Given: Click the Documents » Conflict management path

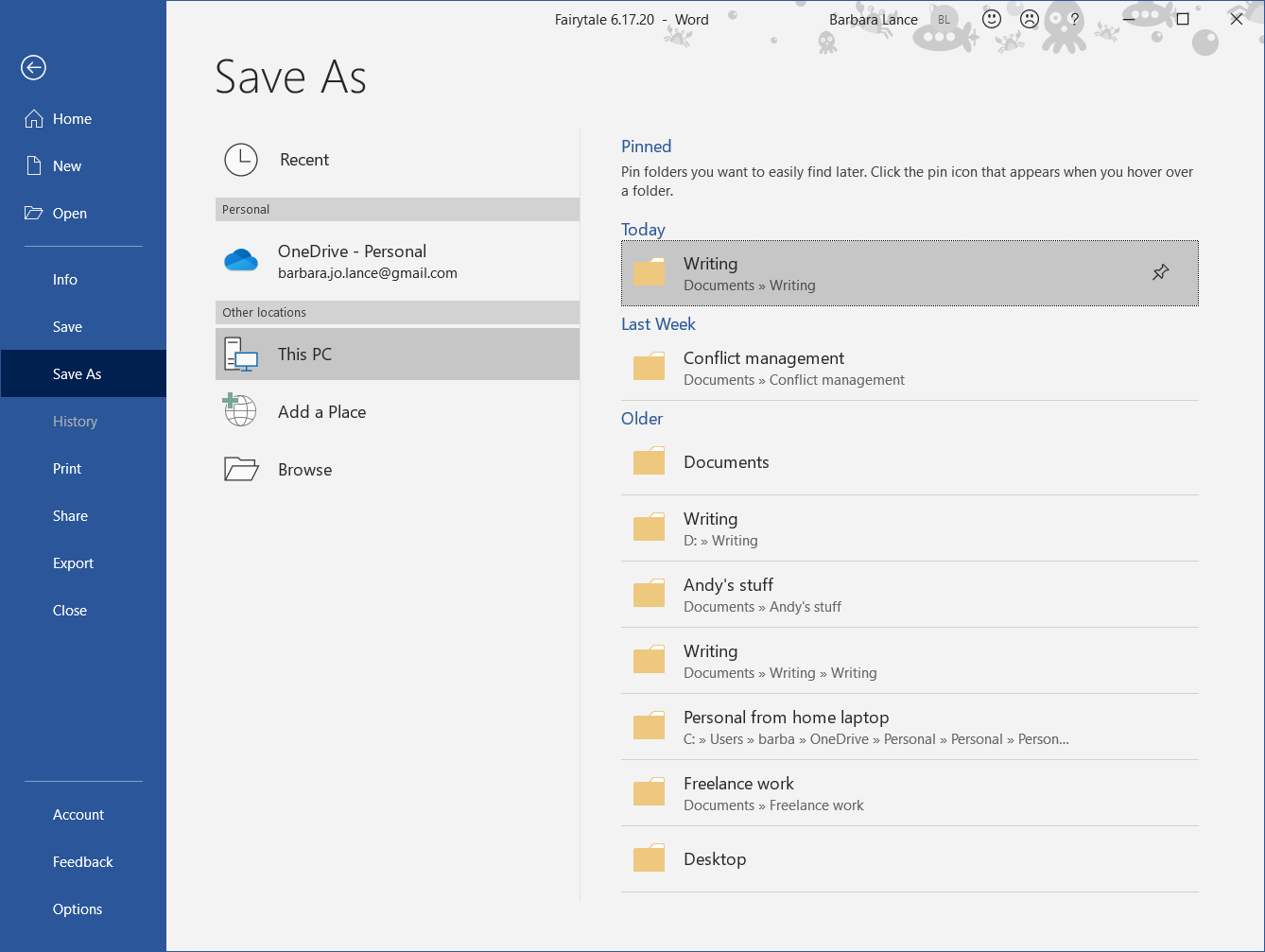Looking at the screenshot, I should pos(794,380).
